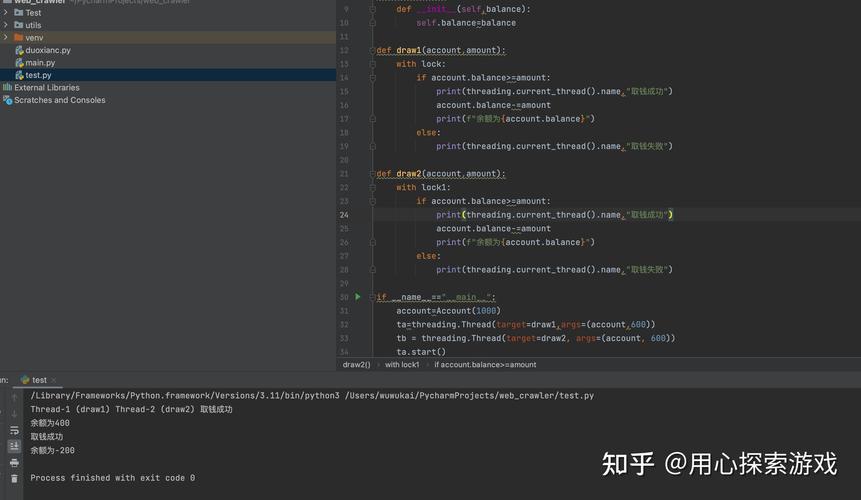Expand the Test folder

[5, 12]
